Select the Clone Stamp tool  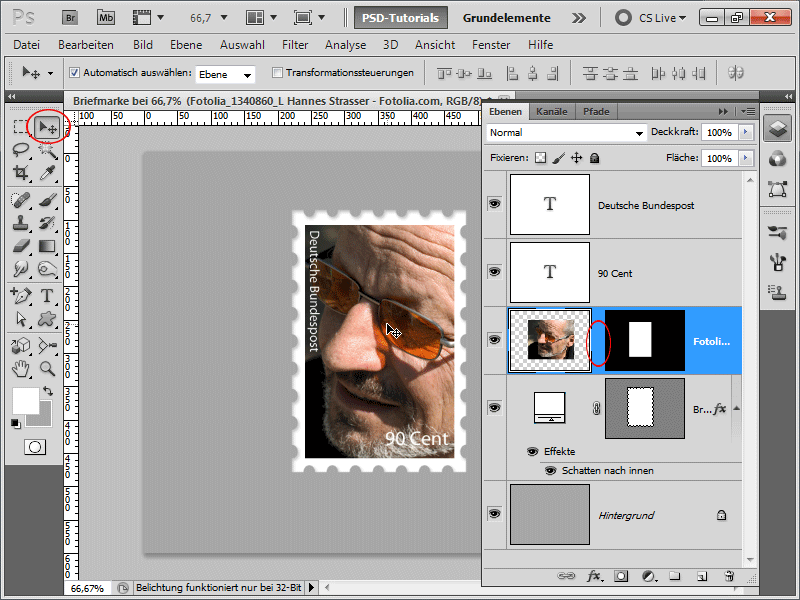pyautogui.click(x=20, y=223)
